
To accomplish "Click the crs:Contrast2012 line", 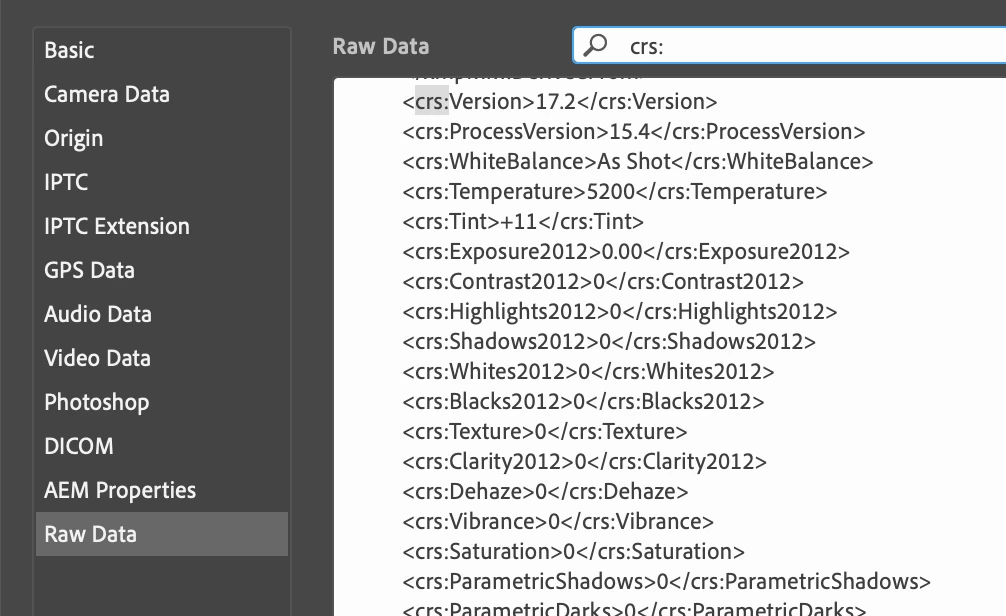I will (x=603, y=282).
